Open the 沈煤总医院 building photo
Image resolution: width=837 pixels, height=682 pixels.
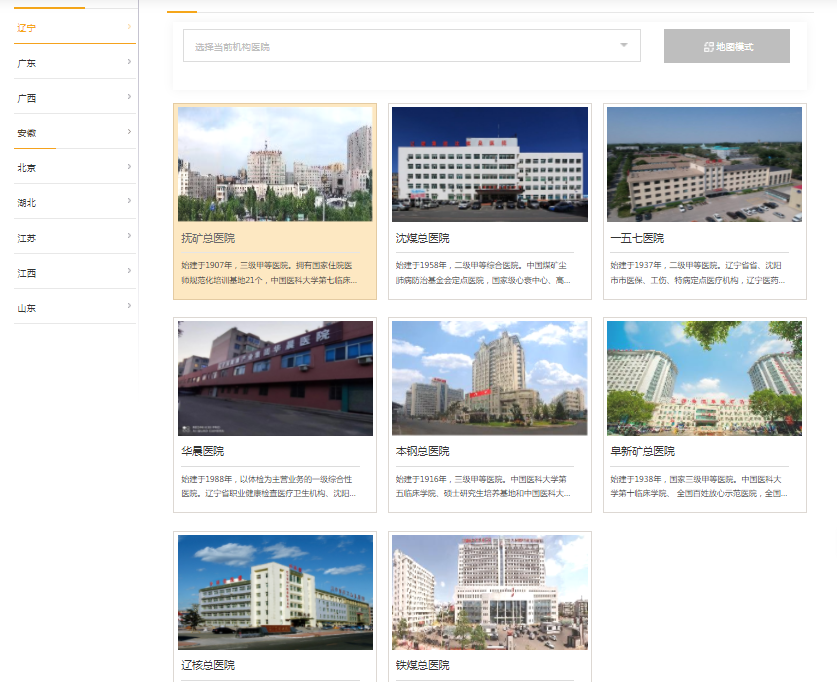click(x=490, y=164)
